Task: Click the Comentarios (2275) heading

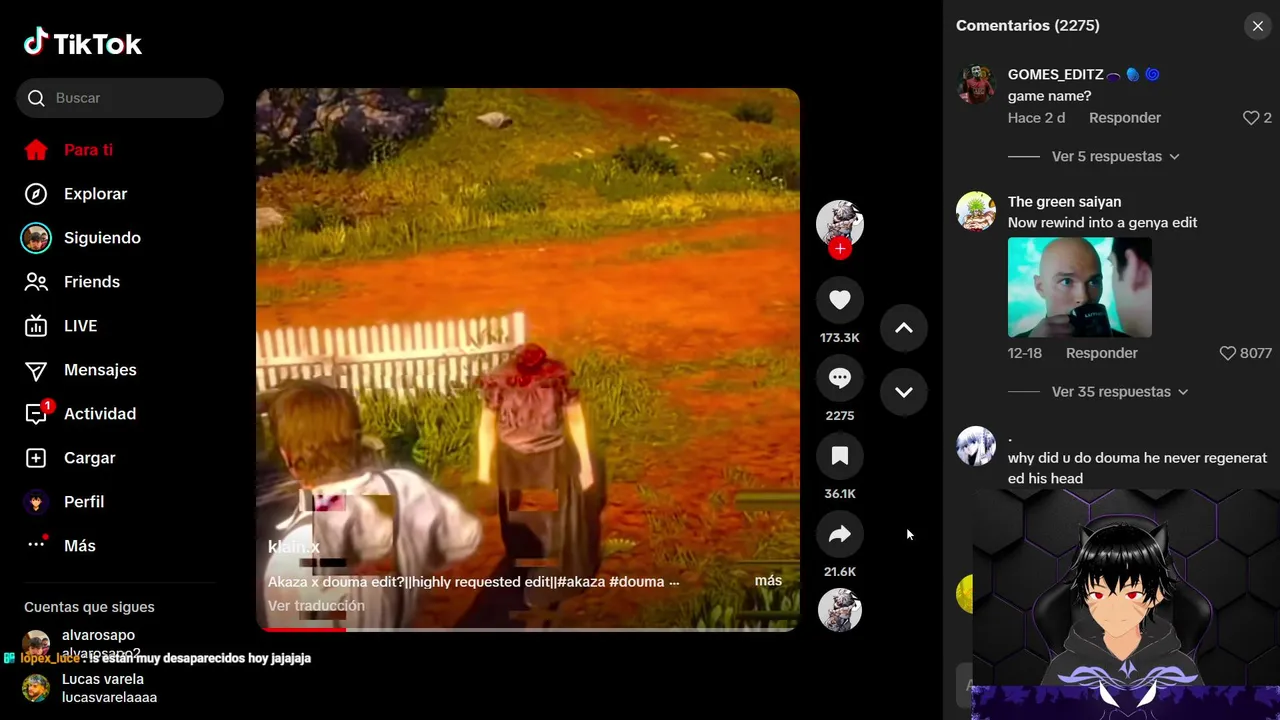Action: 1028,26
